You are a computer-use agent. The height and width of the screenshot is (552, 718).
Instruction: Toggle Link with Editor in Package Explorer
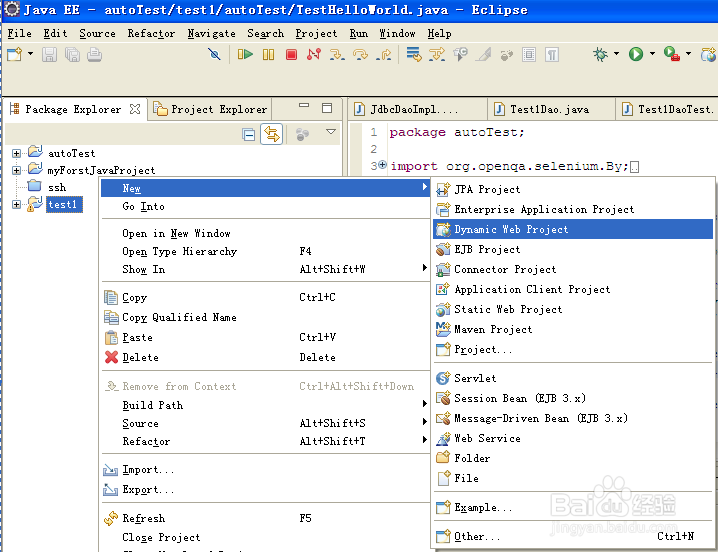click(x=272, y=134)
